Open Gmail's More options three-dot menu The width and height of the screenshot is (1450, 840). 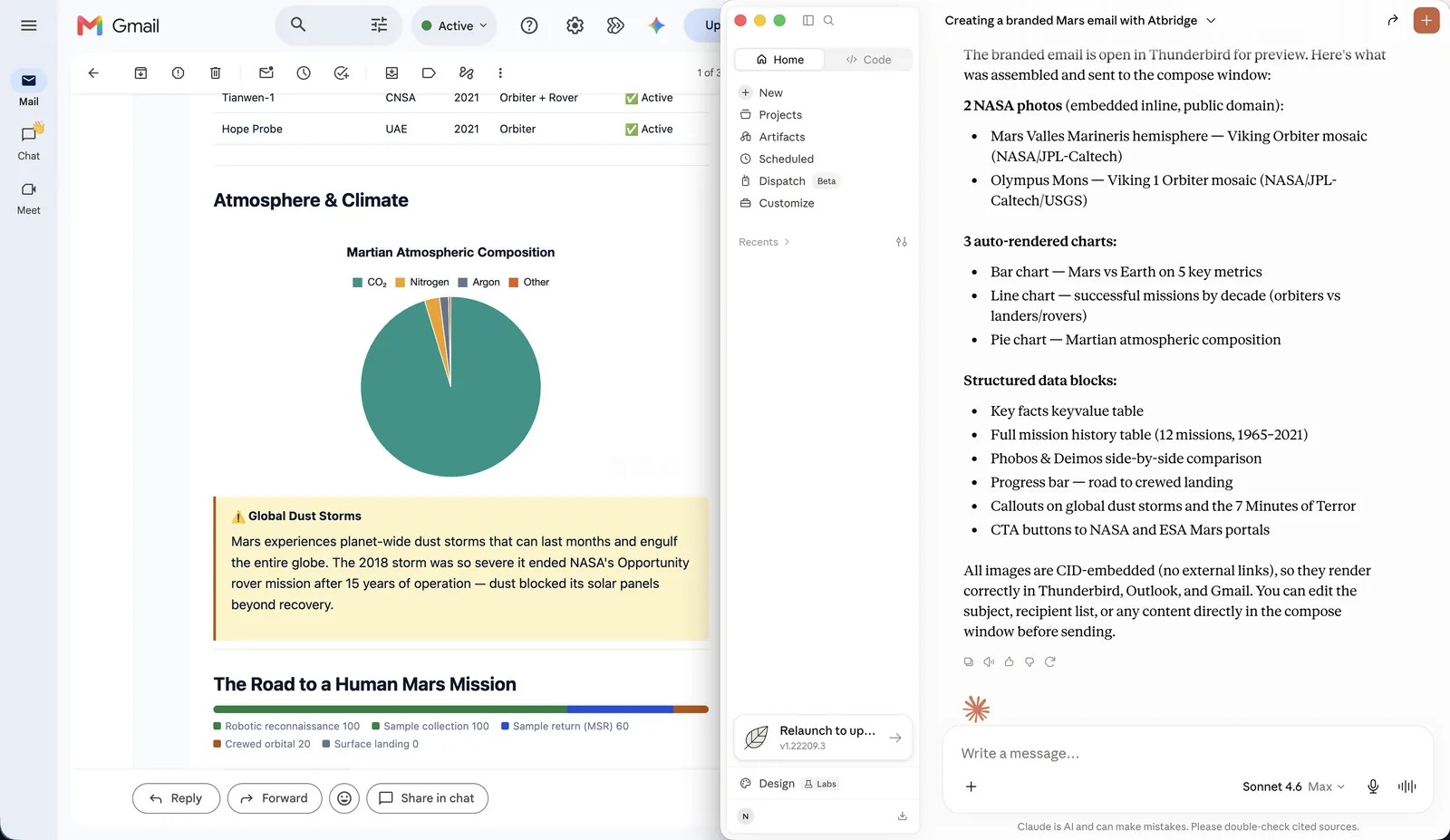tap(500, 72)
